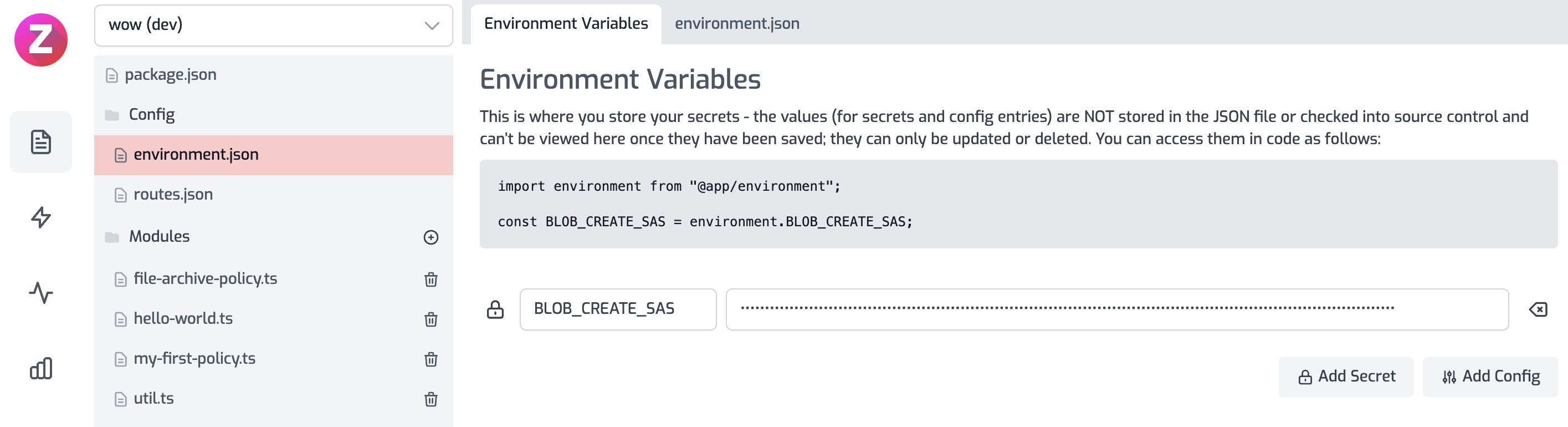
Task: Select the Environment Variables tab
Action: (x=566, y=24)
